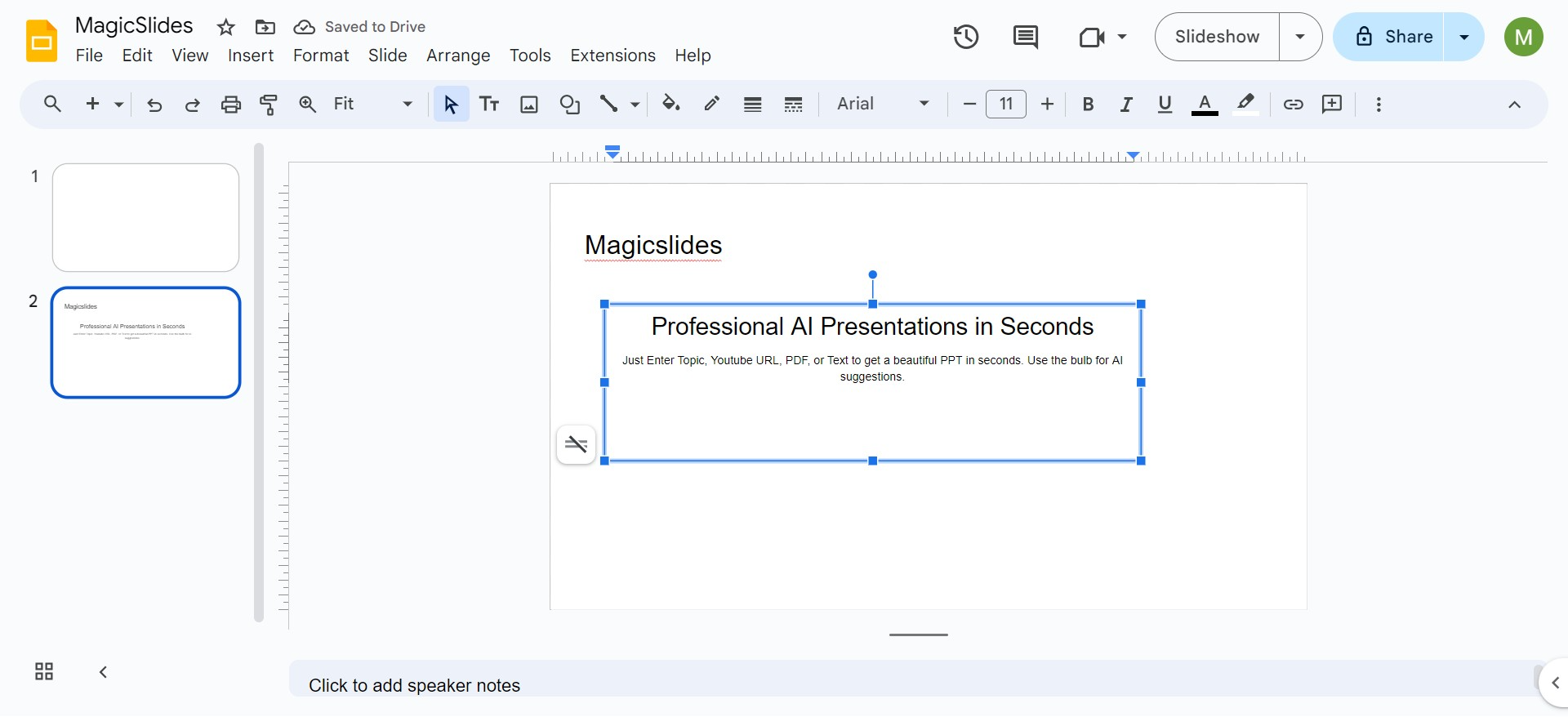Select slide 1 thumbnail

click(x=145, y=217)
